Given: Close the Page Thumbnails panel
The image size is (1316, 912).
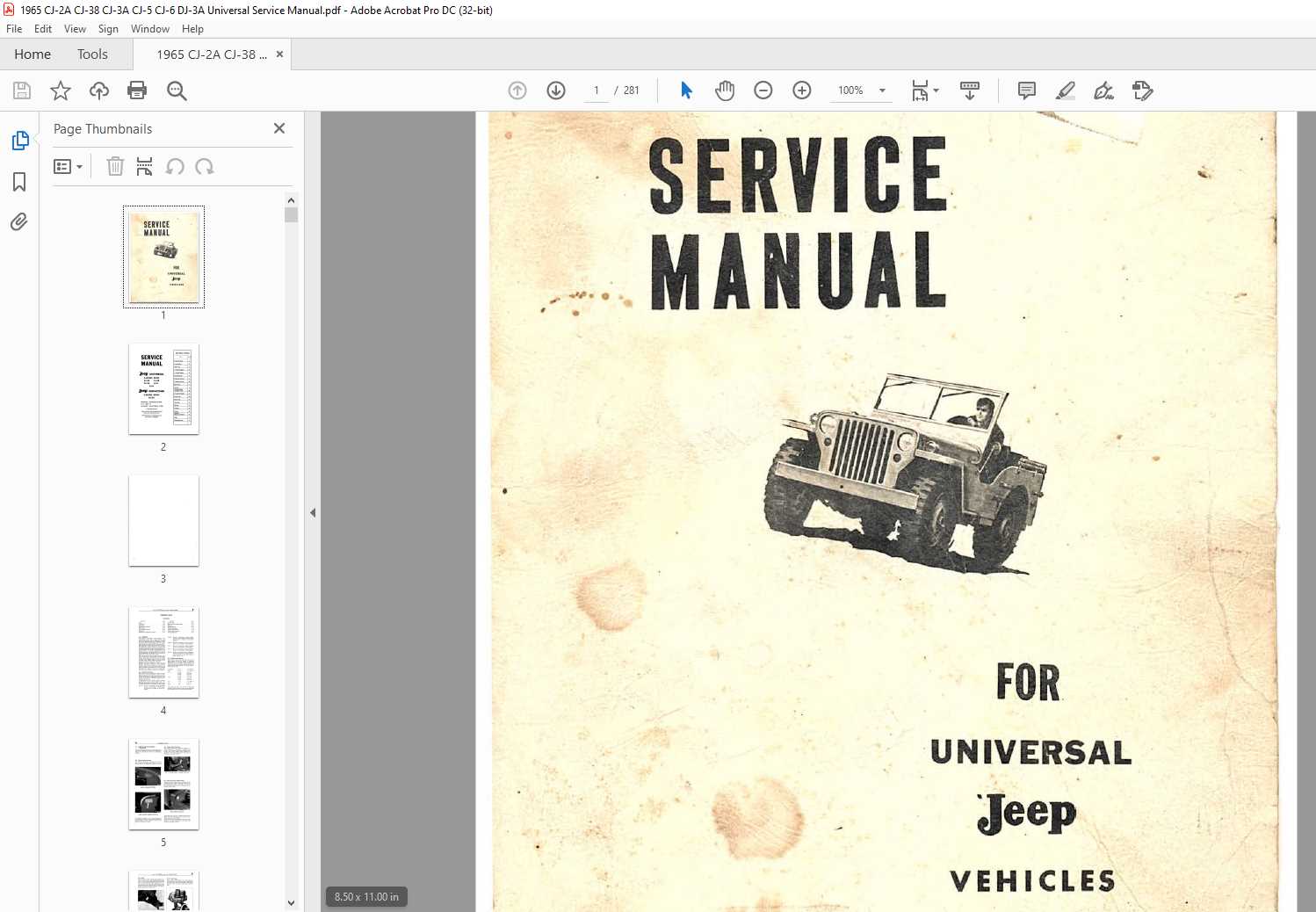Looking at the screenshot, I should tap(279, 128).
